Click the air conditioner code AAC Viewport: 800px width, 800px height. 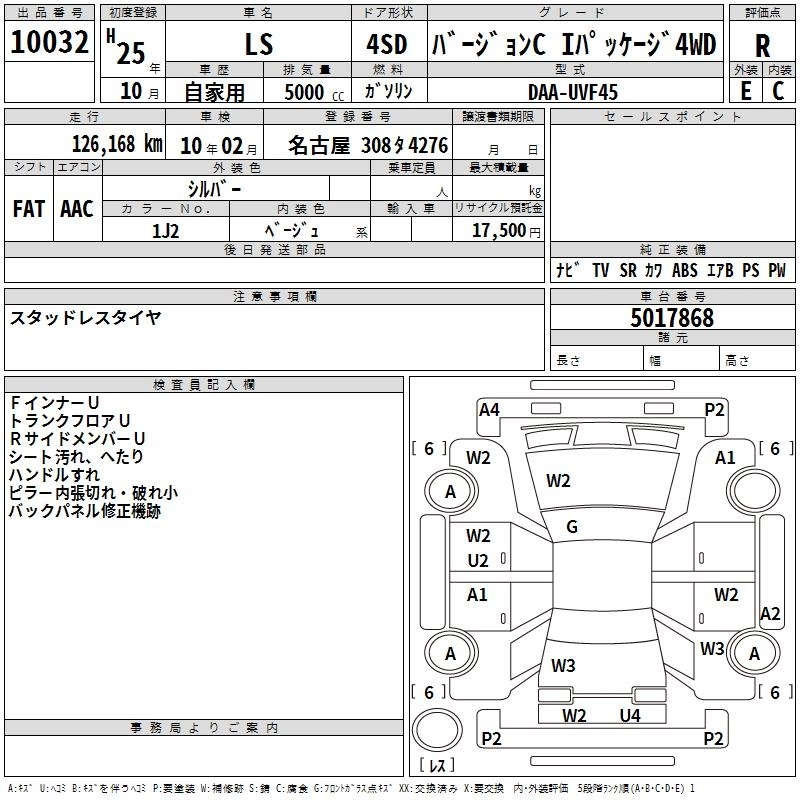click(x=77, y=209)
